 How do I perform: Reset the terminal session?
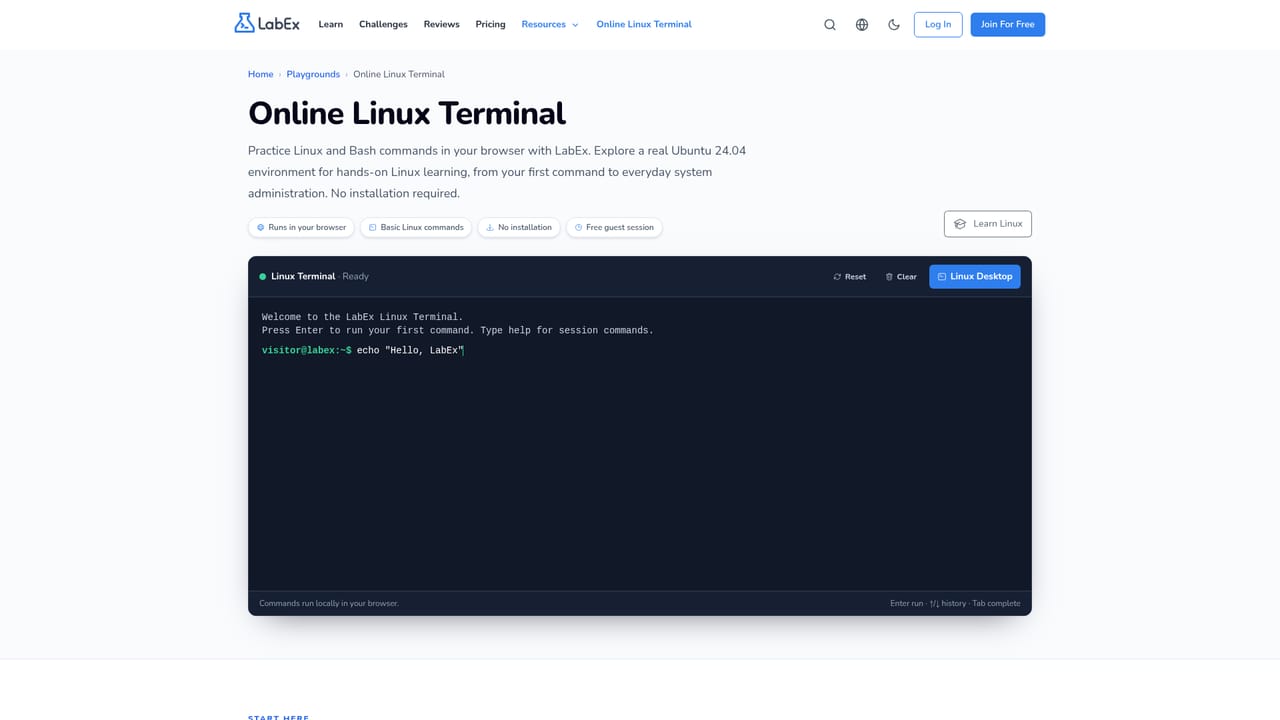[850, 276]
